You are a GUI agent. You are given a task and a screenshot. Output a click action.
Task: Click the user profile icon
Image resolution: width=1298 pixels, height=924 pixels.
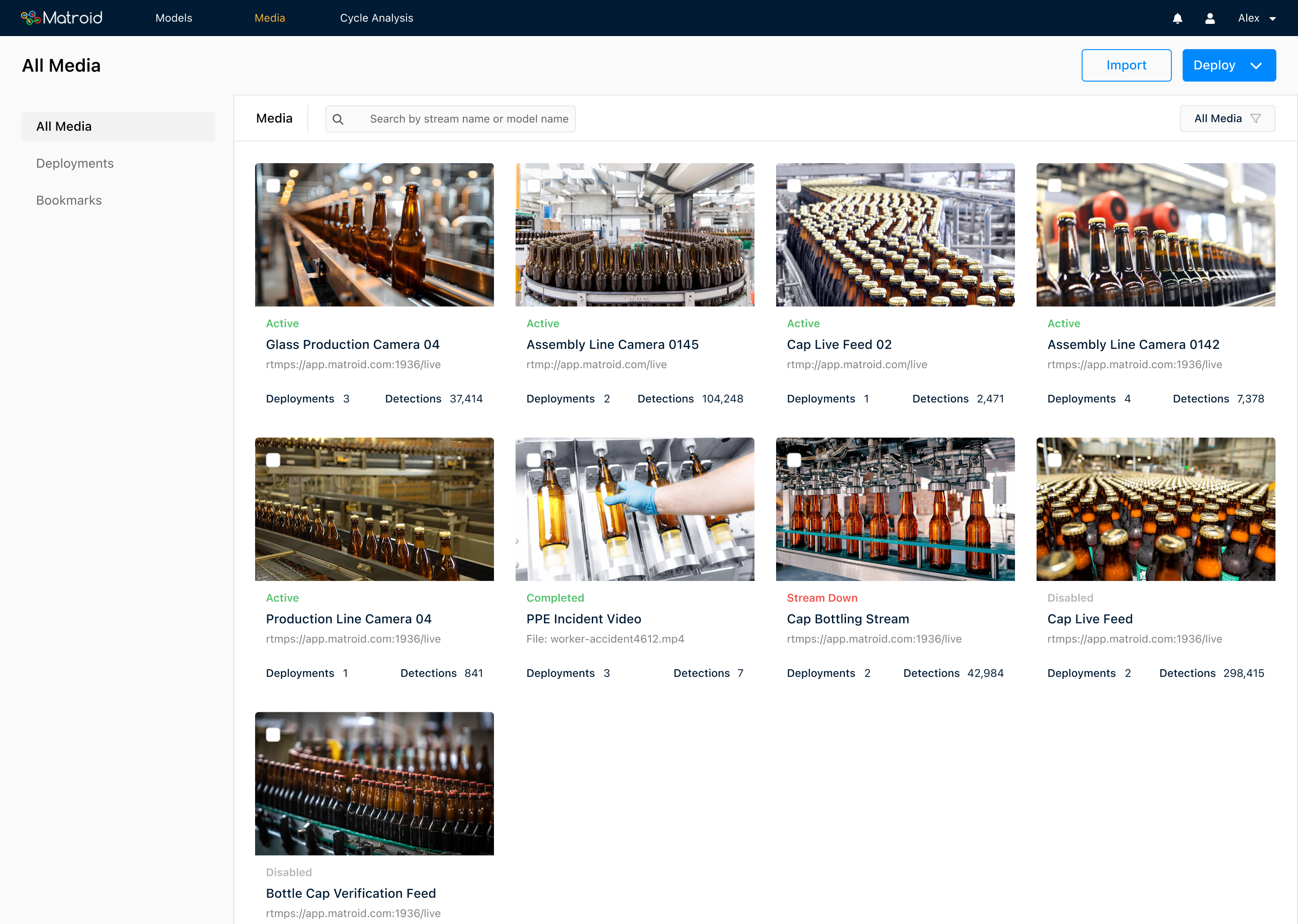point(1210,18)
